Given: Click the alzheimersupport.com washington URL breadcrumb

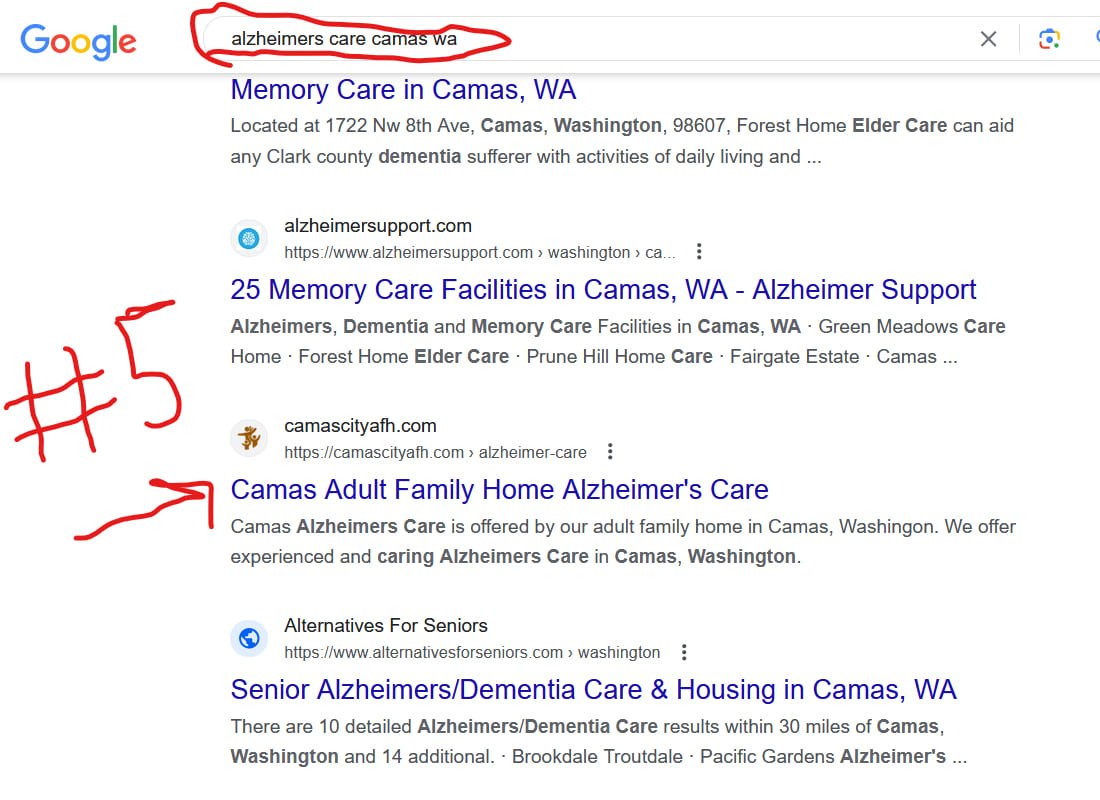Looking at the screenshot, I should tap(479, 252).
